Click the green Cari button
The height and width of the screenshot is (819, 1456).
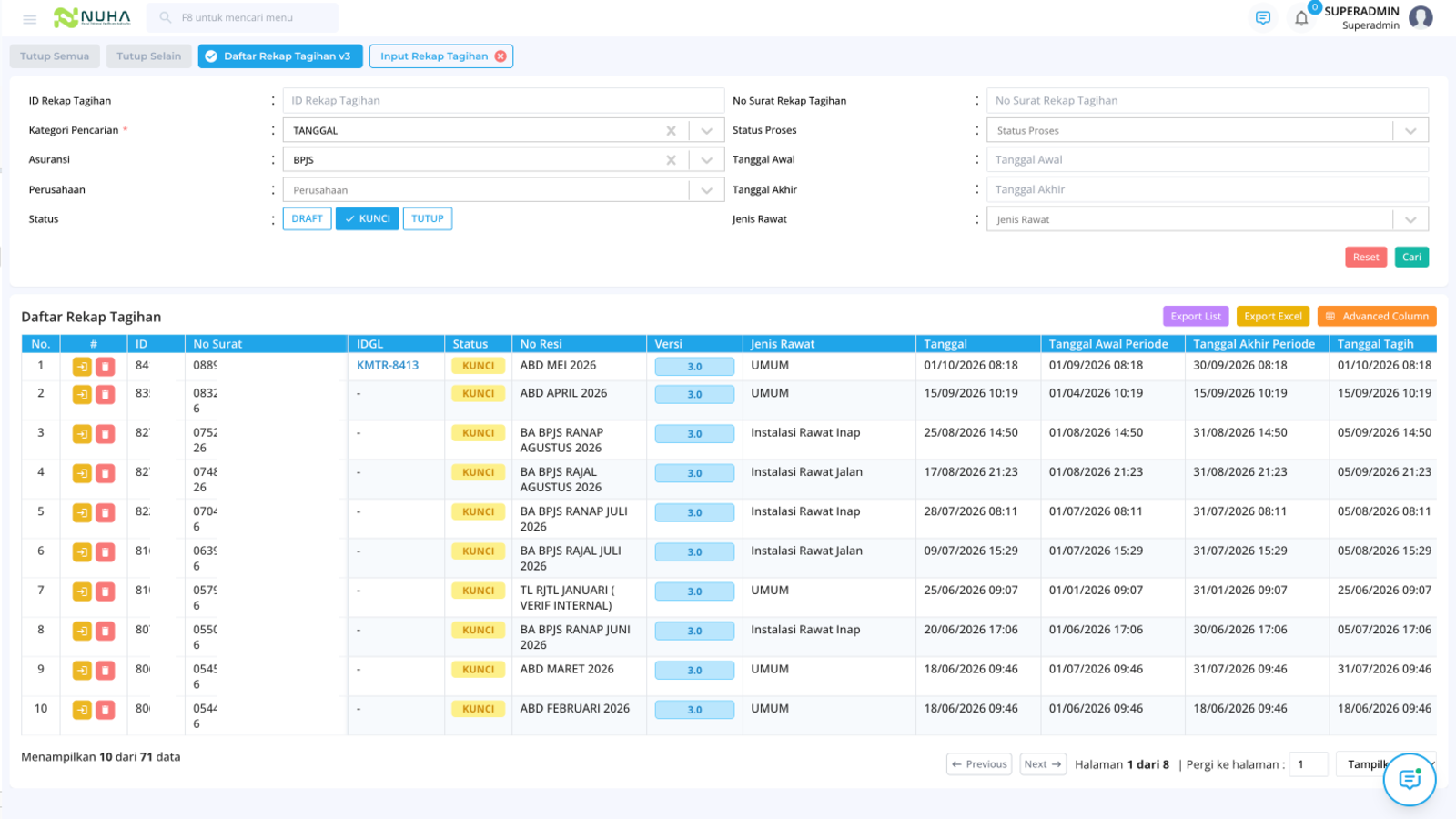click(x=1411, y=258)
